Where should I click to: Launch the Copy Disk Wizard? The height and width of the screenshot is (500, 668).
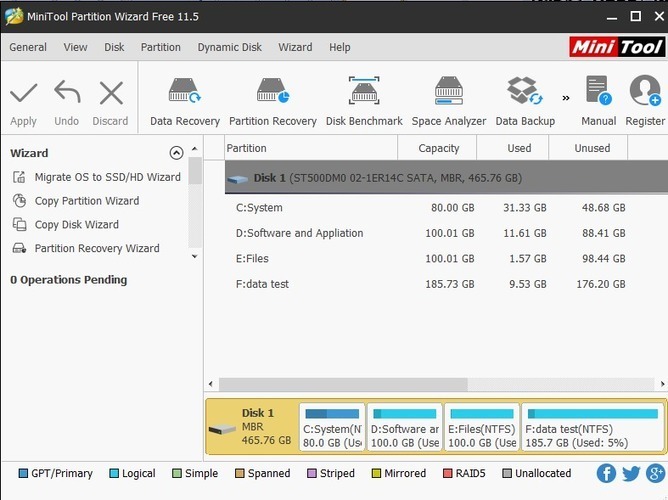pos(76,225)
